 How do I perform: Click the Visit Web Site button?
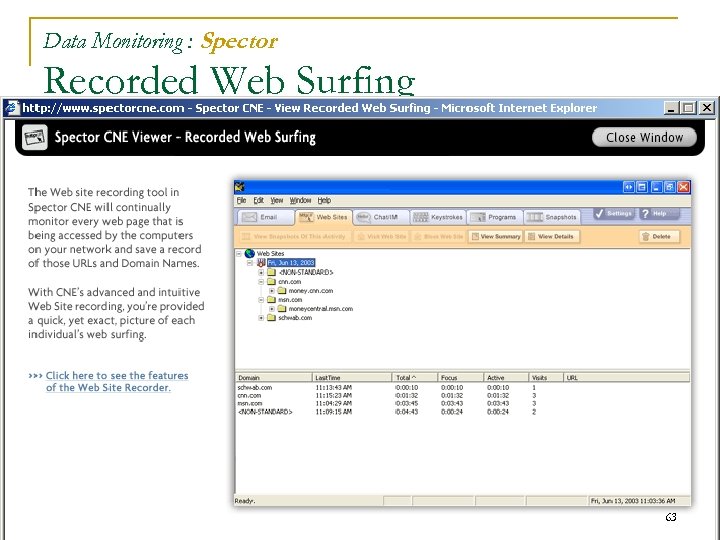(381, 236)
